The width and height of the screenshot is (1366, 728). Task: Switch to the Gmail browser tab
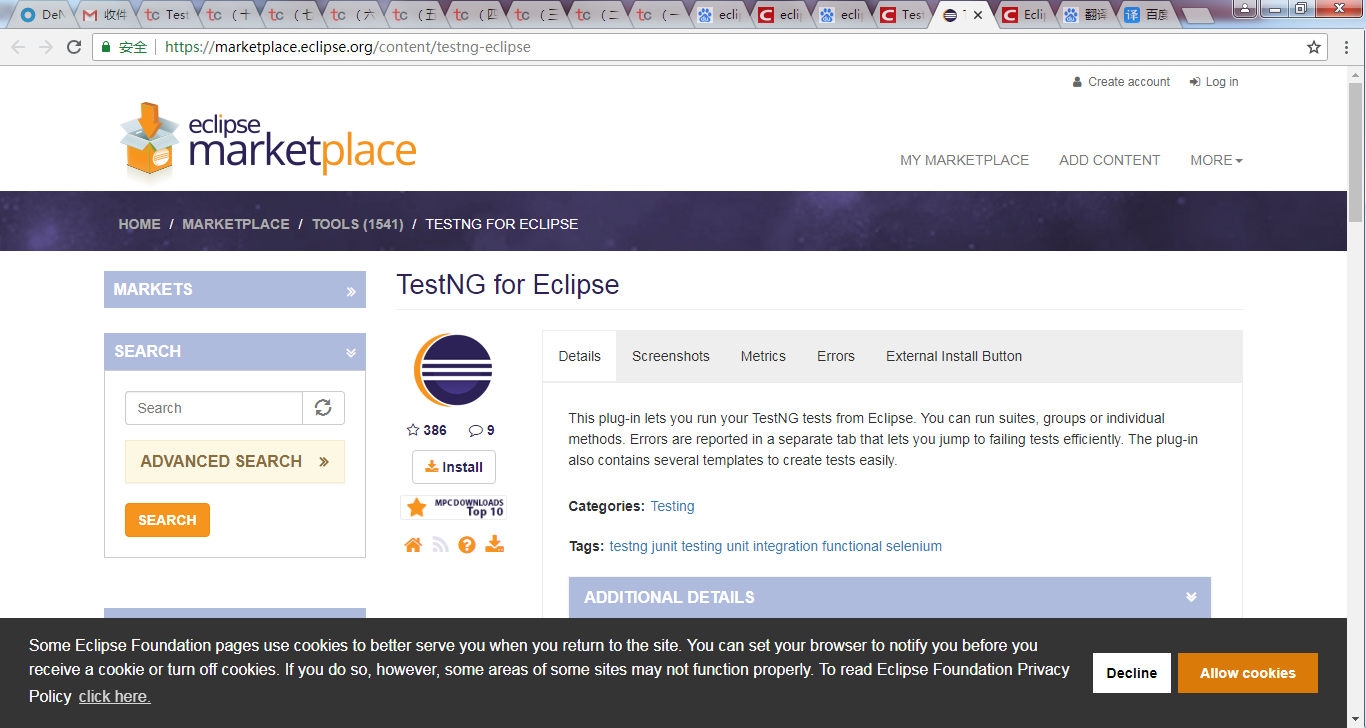coord(105,15)
